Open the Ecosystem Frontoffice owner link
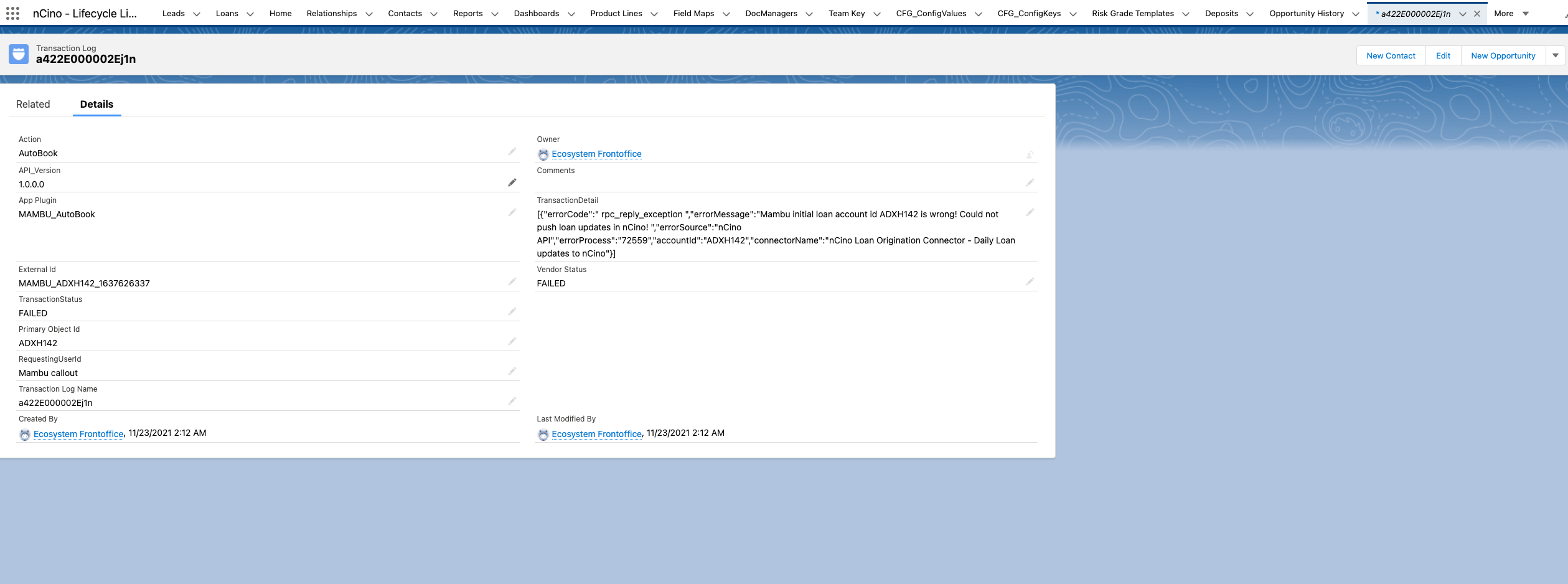 596,154
